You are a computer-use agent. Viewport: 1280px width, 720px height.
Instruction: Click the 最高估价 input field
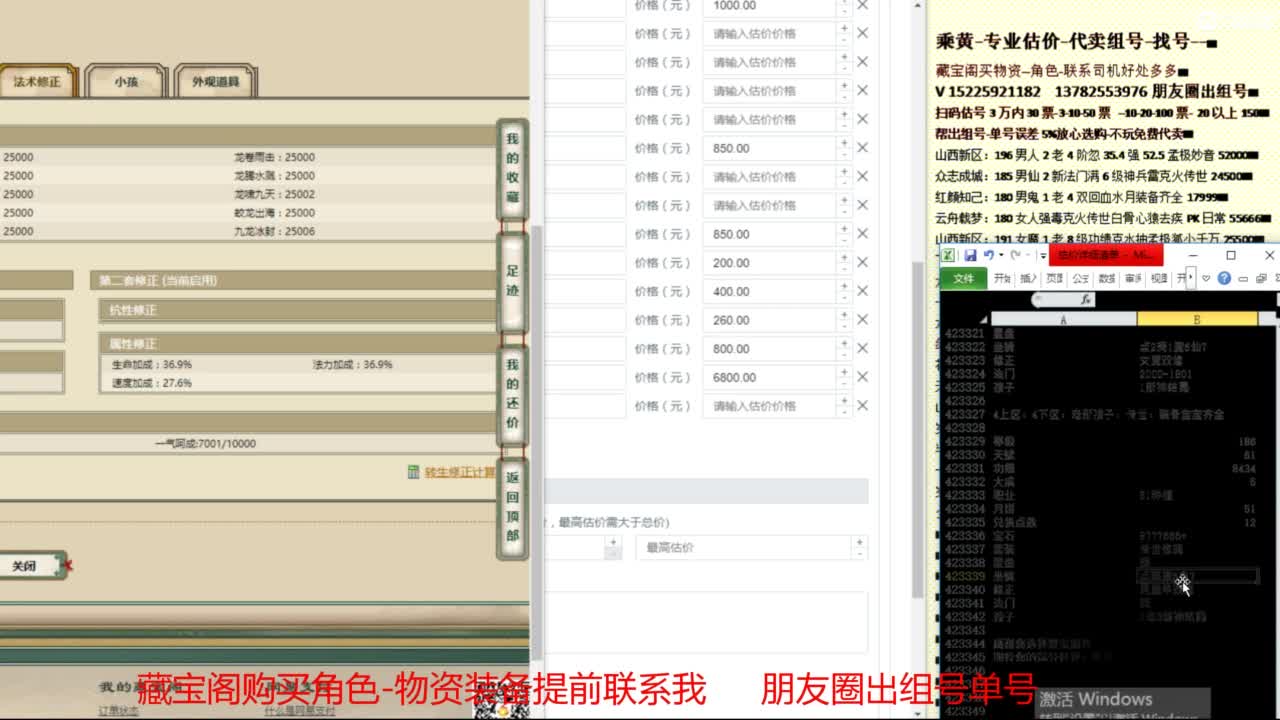coord(743,548)
